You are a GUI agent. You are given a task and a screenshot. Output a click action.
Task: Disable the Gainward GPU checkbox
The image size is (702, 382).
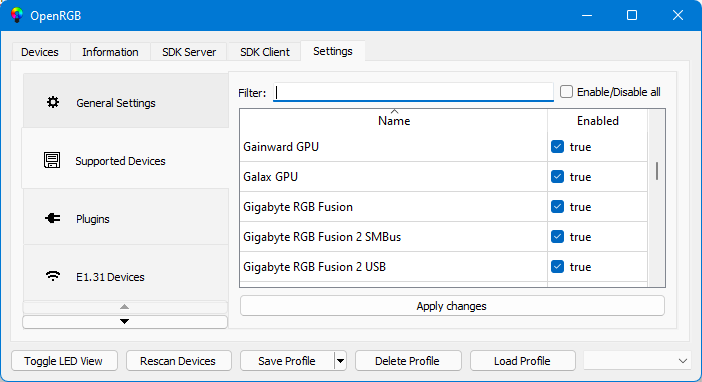pos(557,146)
